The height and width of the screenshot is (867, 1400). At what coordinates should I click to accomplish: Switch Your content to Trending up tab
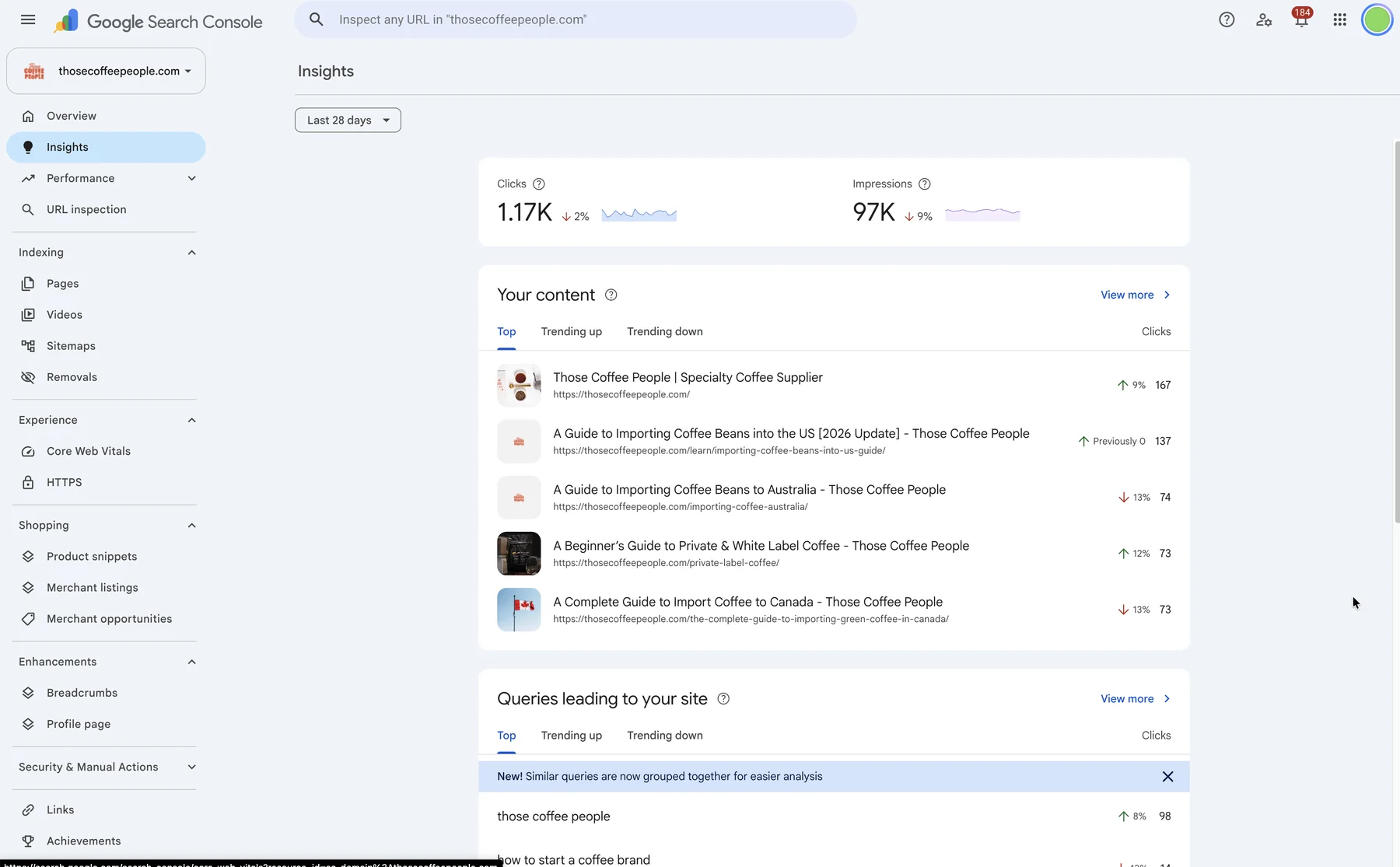[x=572, y=332]
